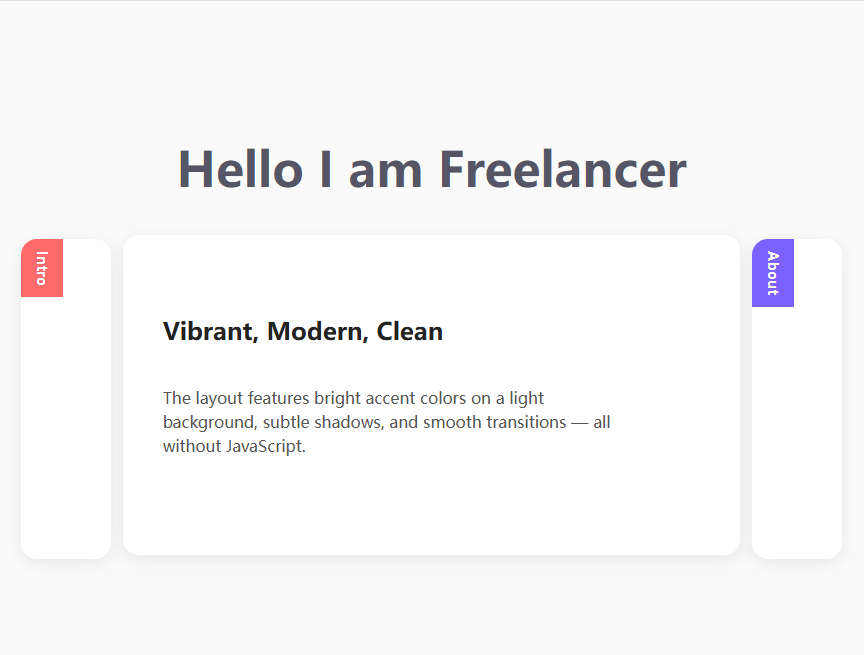
Task: Click the word "Modern" in the card title
Action: pyautogui.click(x=315, y=331)
